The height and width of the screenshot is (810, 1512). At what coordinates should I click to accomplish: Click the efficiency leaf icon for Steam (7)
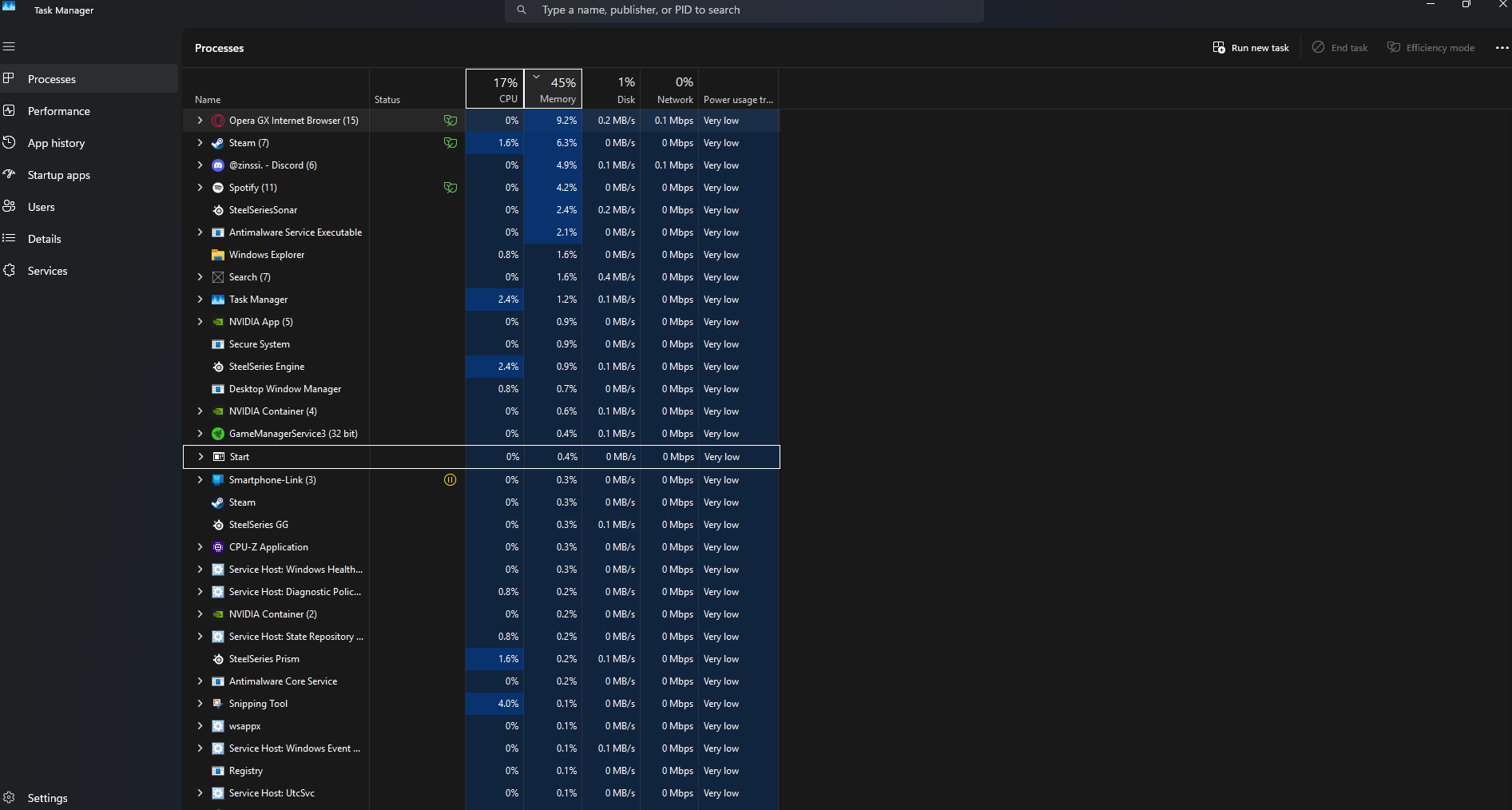[450, 143]
